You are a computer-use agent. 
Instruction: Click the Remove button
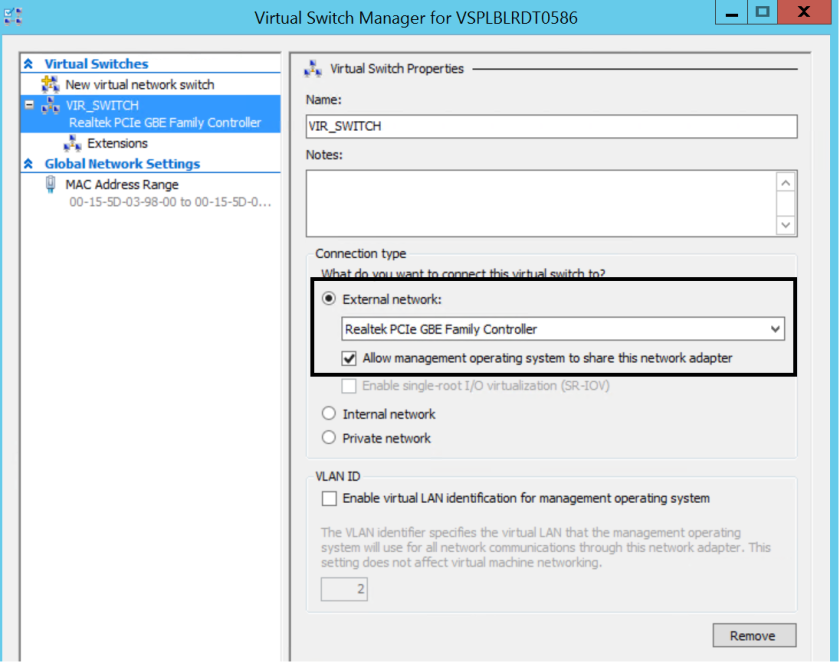tap(754, 635)
